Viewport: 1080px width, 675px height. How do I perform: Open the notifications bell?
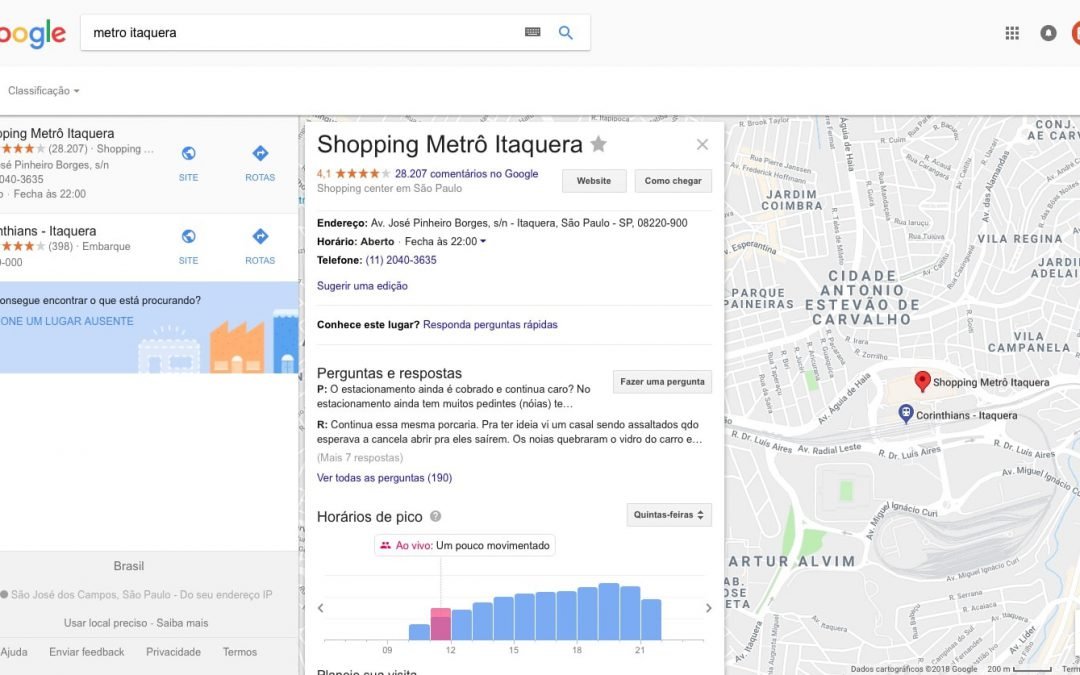click(1048, 32)
